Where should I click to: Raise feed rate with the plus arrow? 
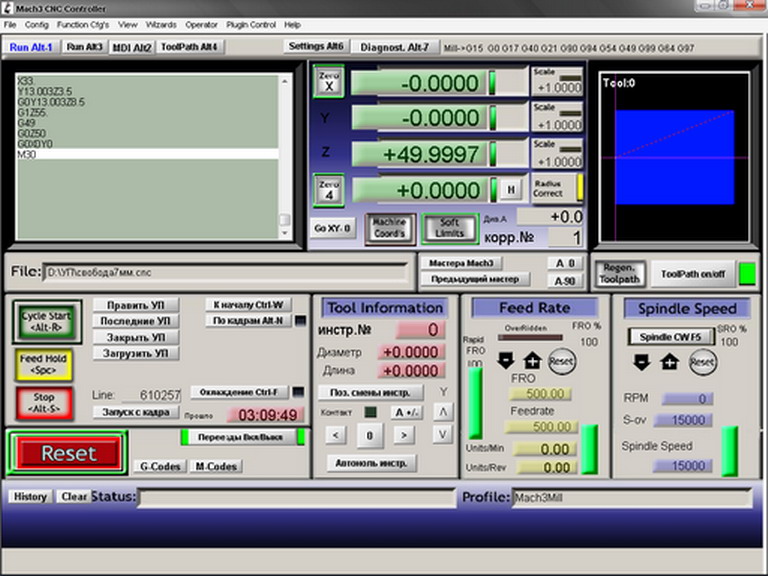coord(532,361)
